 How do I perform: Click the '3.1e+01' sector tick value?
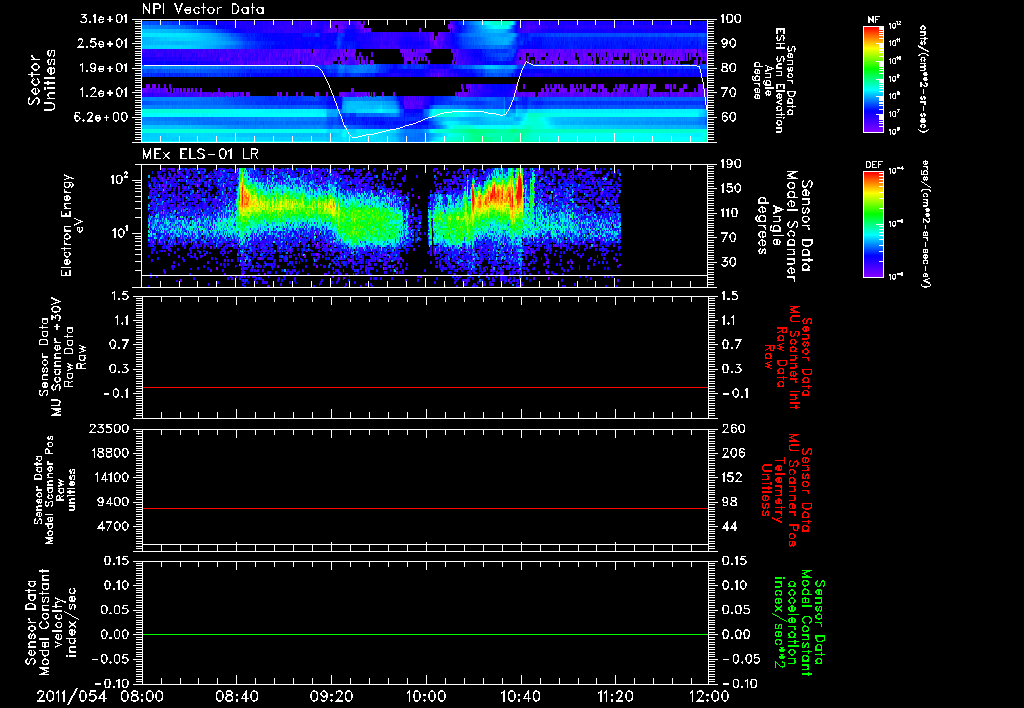pos(104,19)
